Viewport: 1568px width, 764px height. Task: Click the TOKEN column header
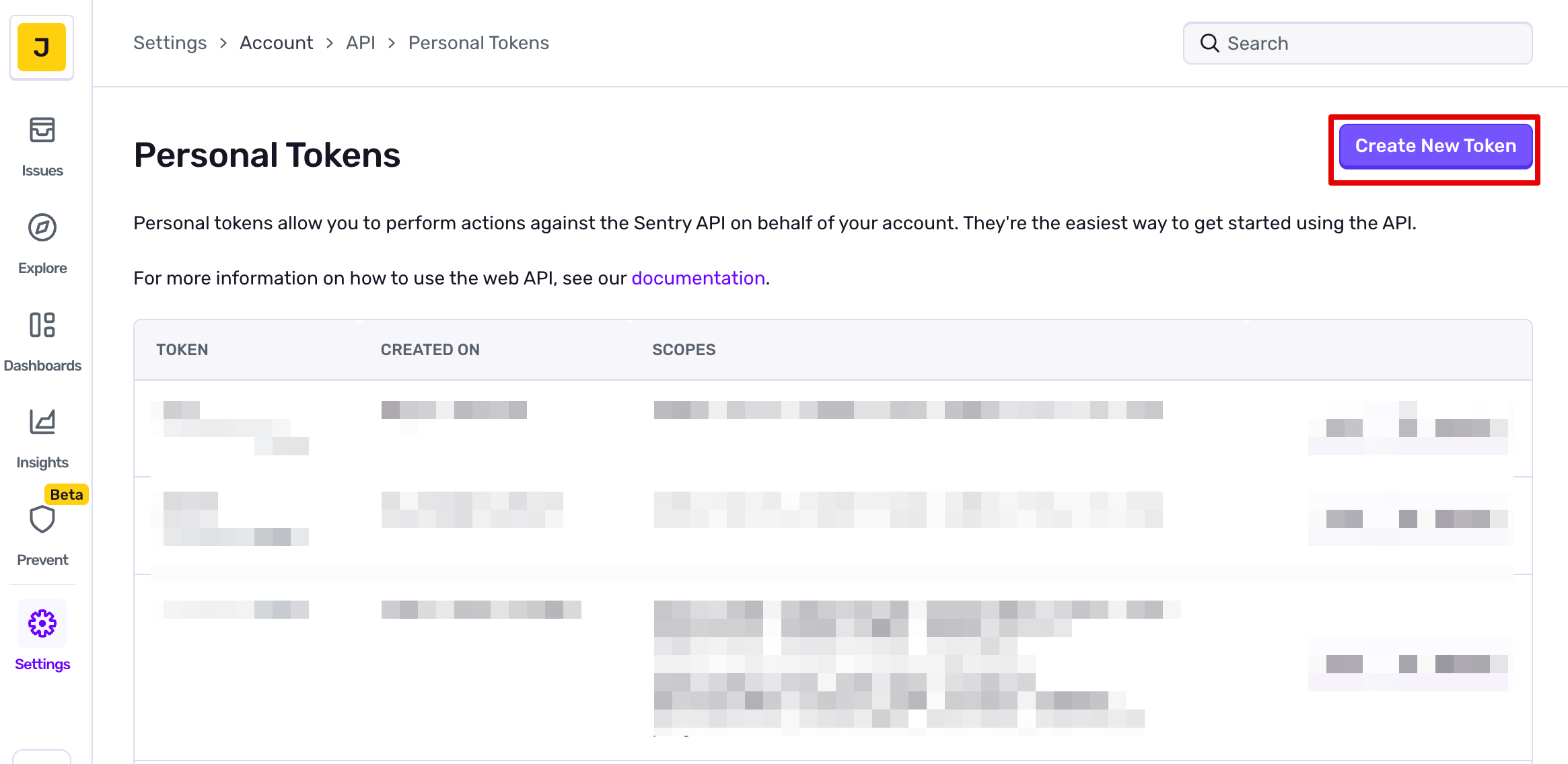[x=182, y=350]
